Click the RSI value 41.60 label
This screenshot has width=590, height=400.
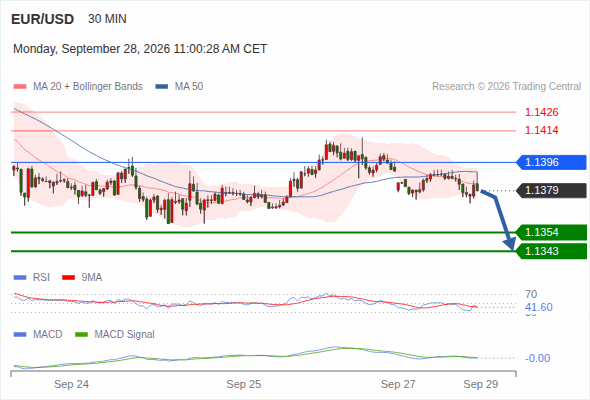[539, 307]
